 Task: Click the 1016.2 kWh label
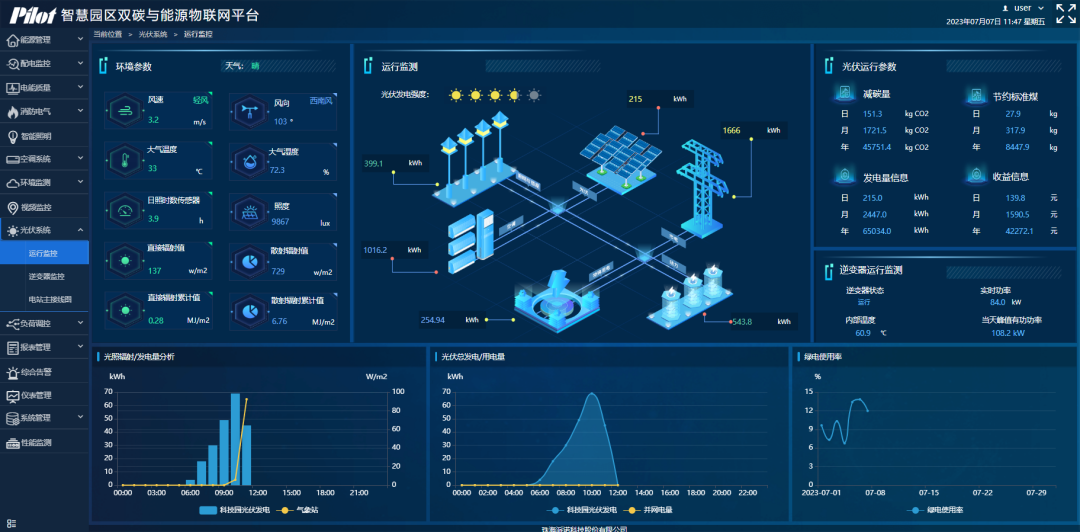point(394,249)
